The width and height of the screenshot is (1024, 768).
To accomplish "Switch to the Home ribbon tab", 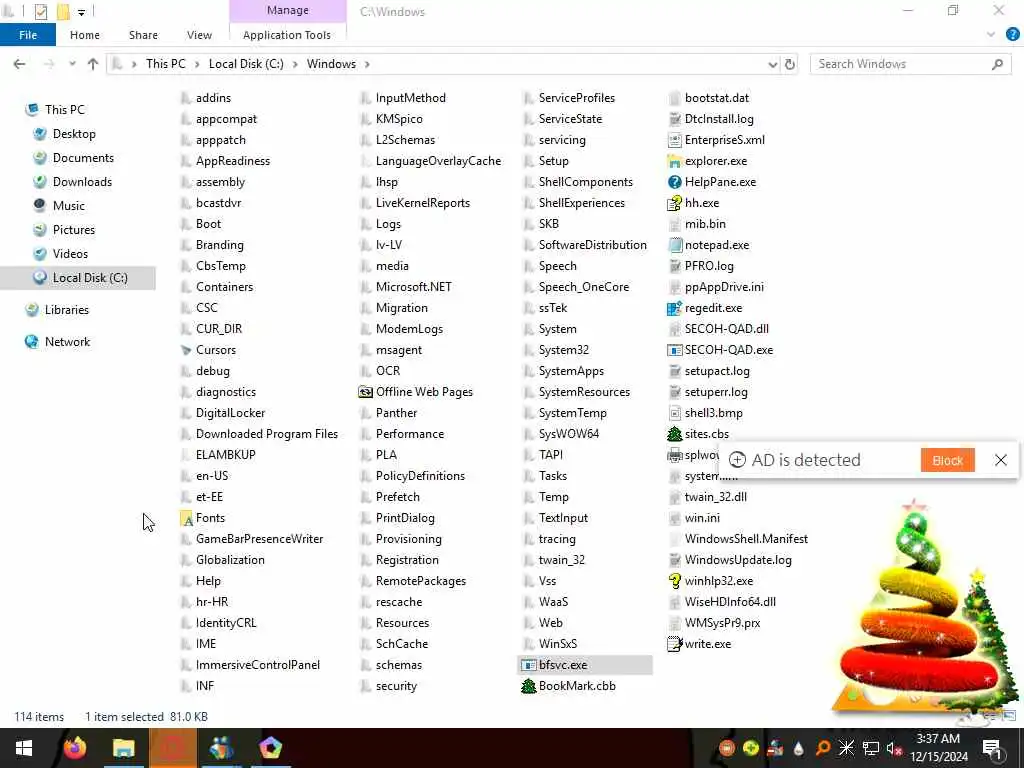I will click(85, 35).
